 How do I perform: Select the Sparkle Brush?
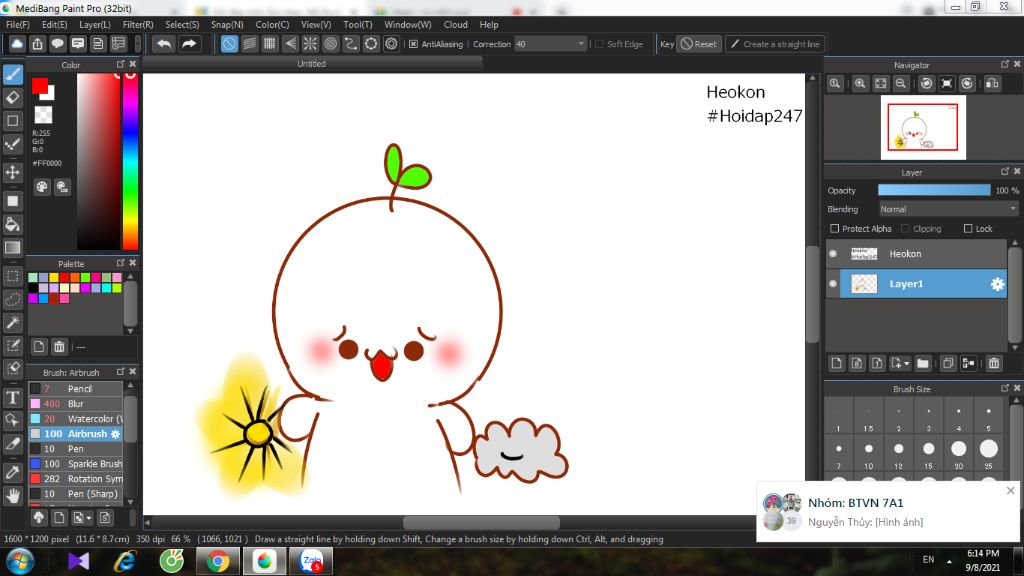(x=75, y=464)
